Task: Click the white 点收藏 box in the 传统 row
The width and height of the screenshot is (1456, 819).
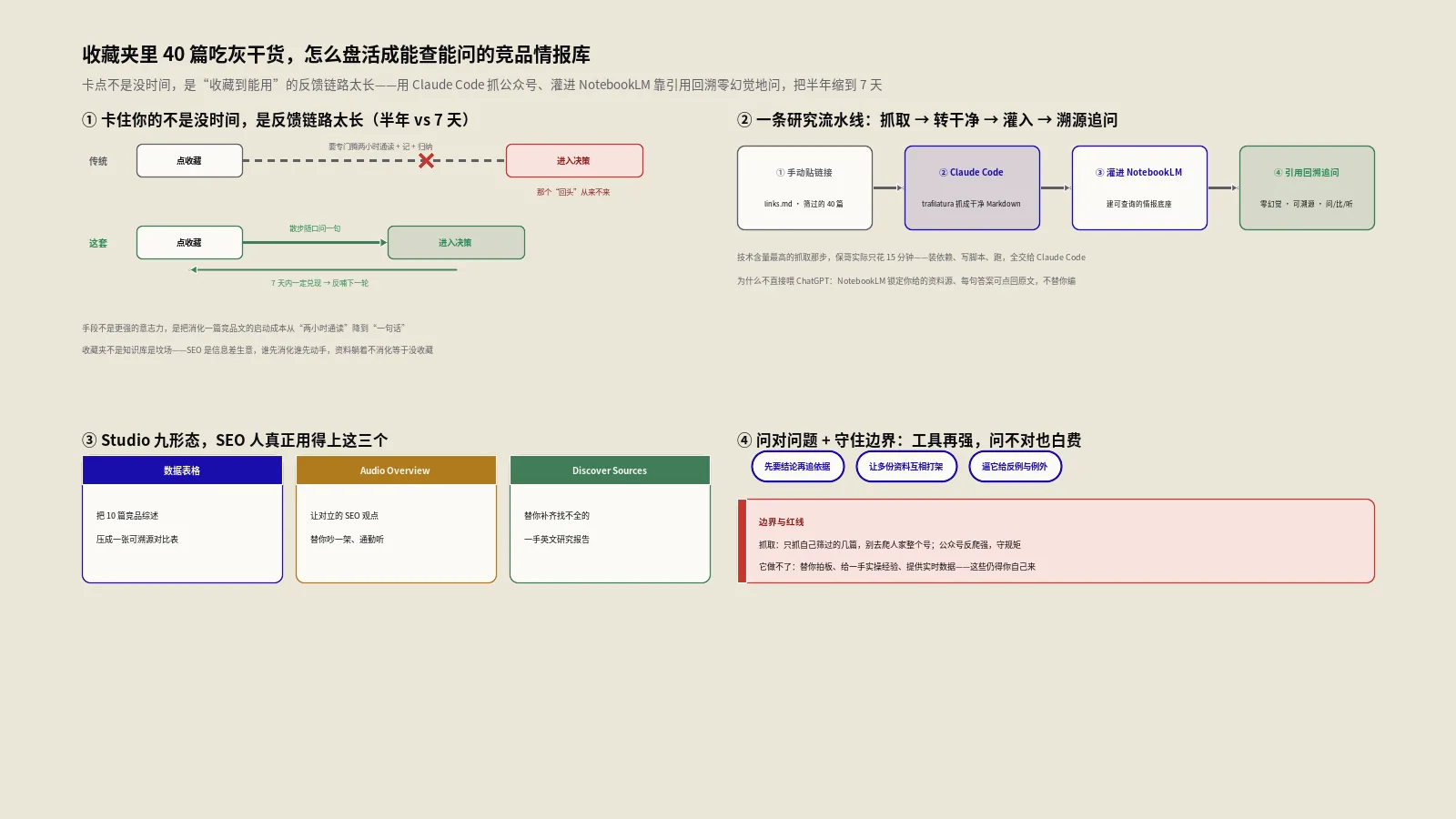Action: point(189,161)
